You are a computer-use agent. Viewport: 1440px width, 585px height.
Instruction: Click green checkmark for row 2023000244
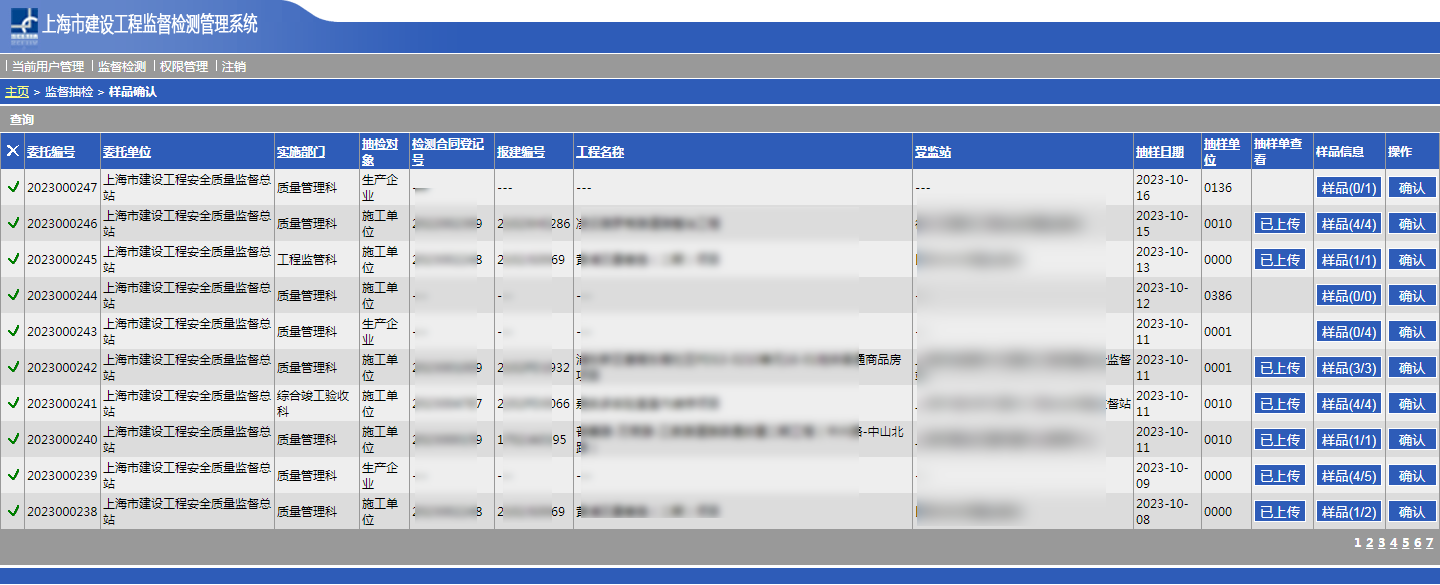[13, 295]
